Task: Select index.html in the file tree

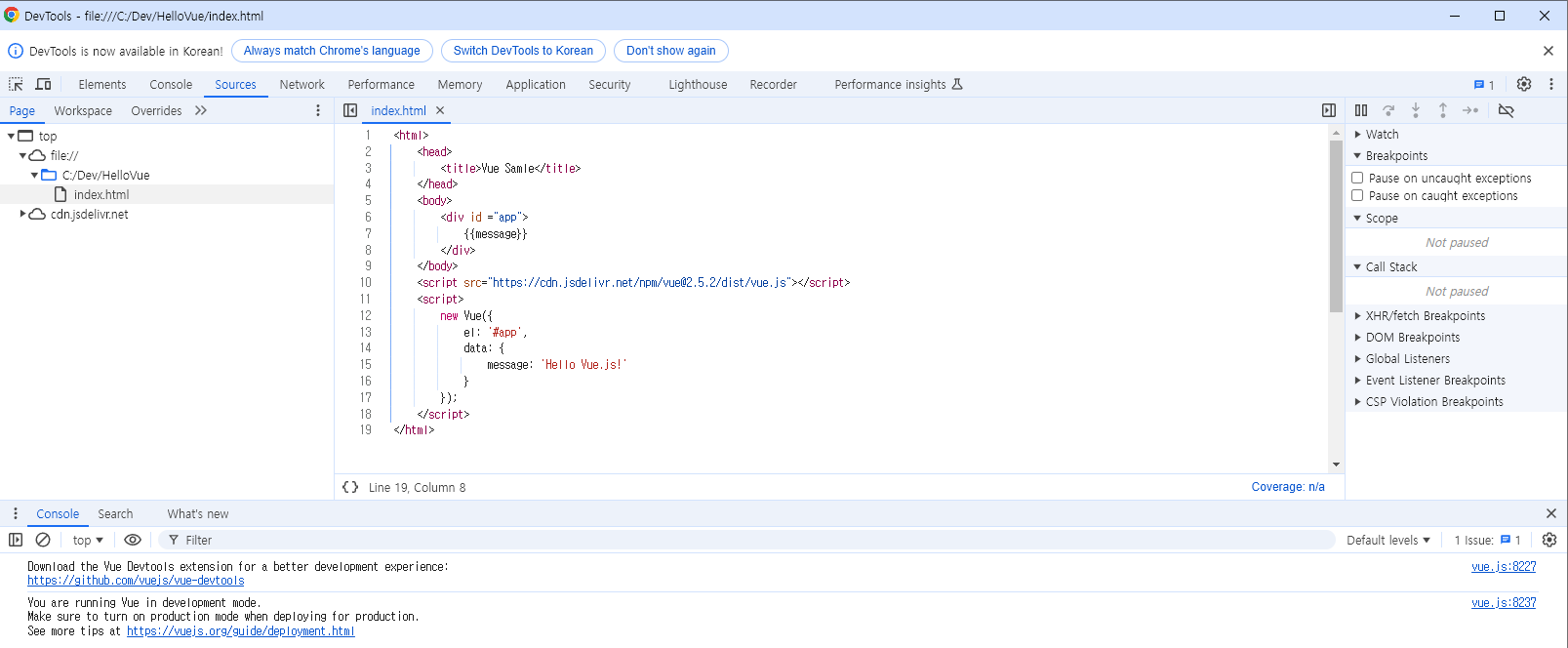Action: pyautogui.click(x=101, y=195)
